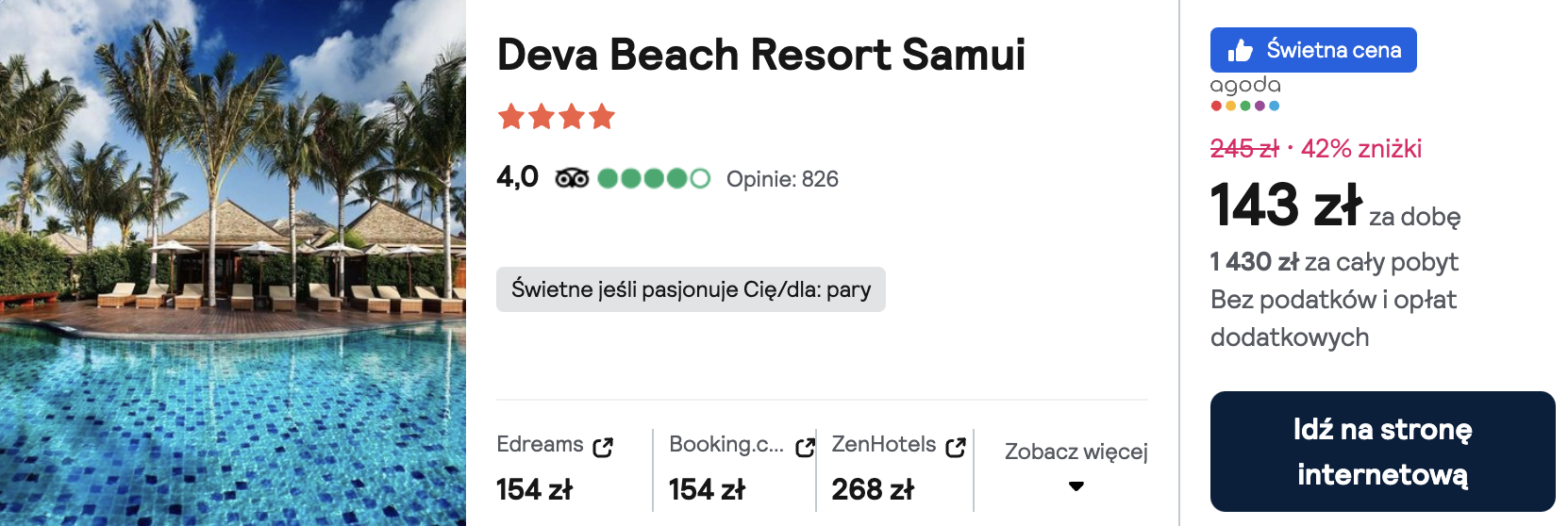Open the Opinie: 826 reviews link
Viewport: 1568px width, 526px height.
782,179
